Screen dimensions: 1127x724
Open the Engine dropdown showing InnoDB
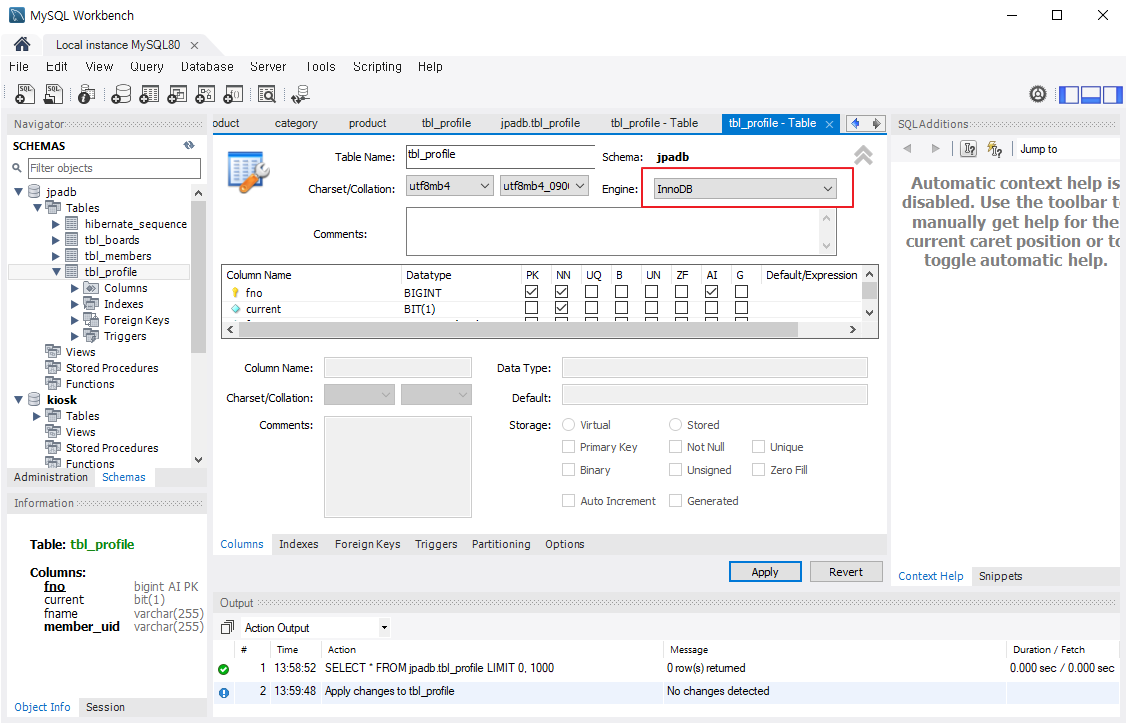tap(745, 189)
